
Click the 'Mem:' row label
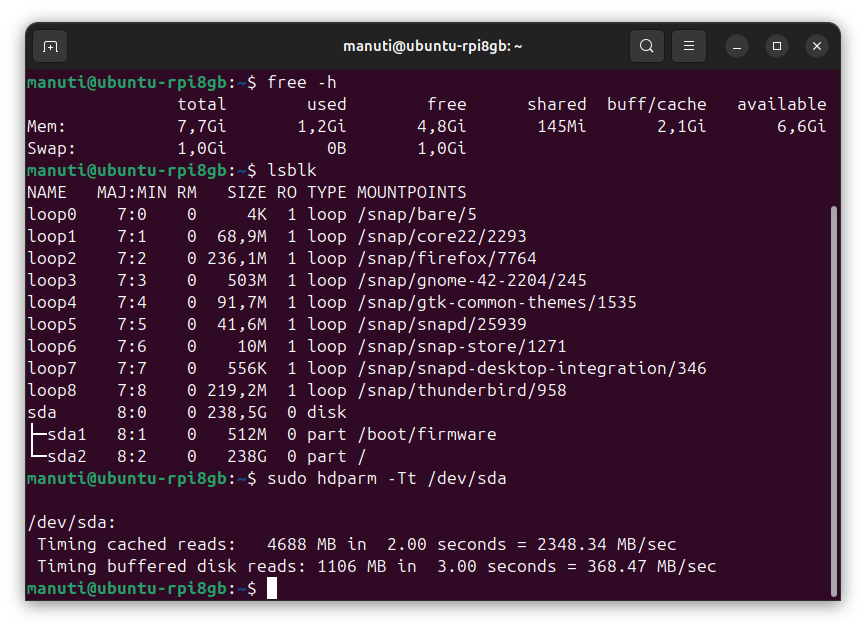(x=46, y=127)
